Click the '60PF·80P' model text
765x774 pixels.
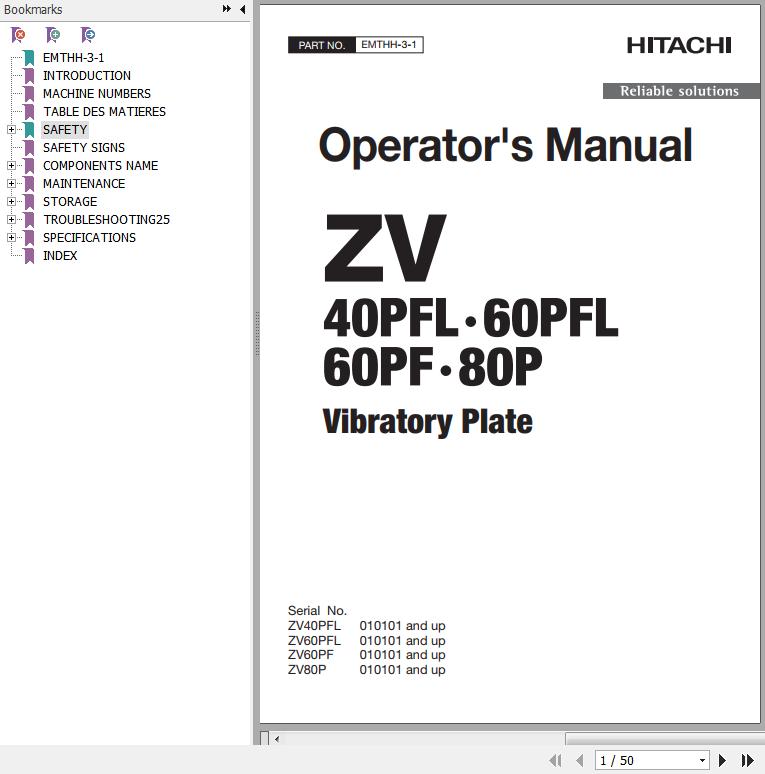(x=433, y=367)
